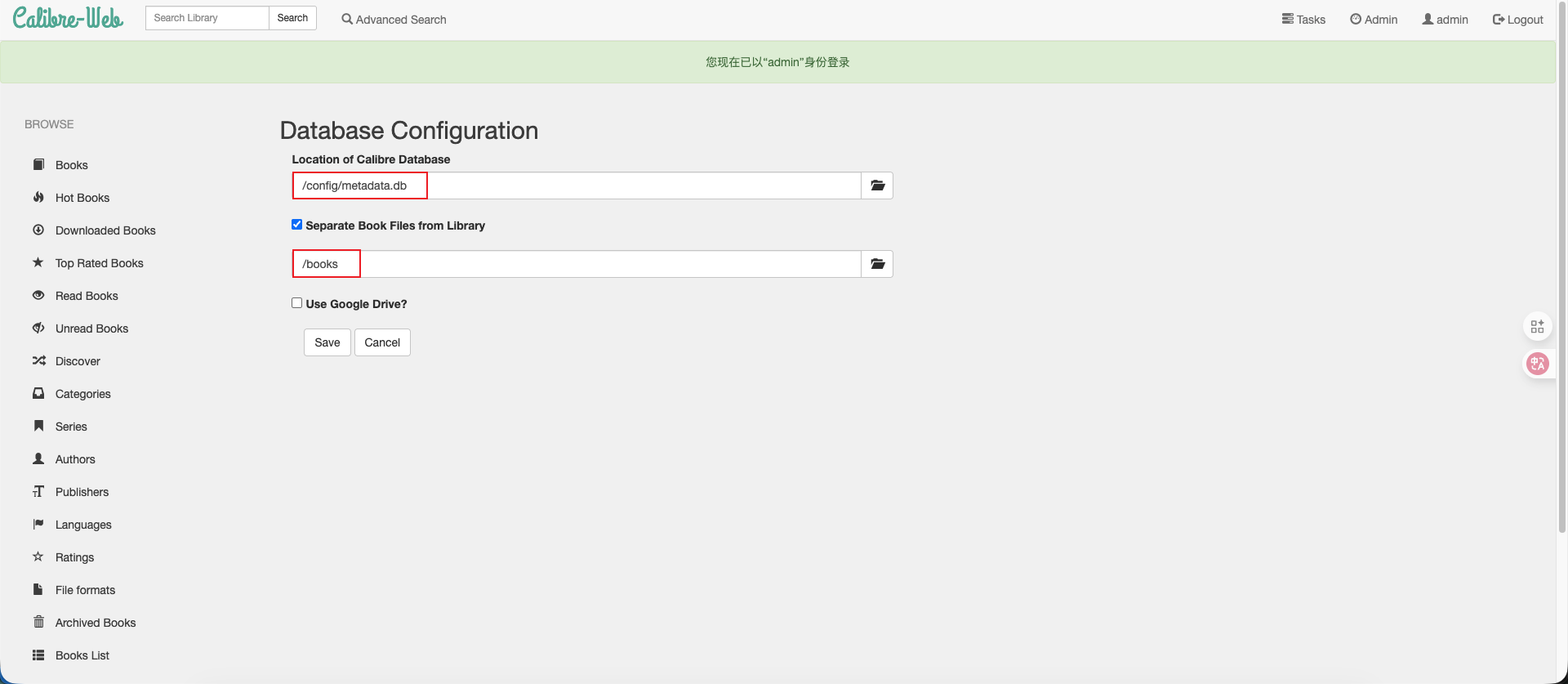1568x684 pixels.
Task: Open the Tasks menu item
Action: pos(1303,20)
